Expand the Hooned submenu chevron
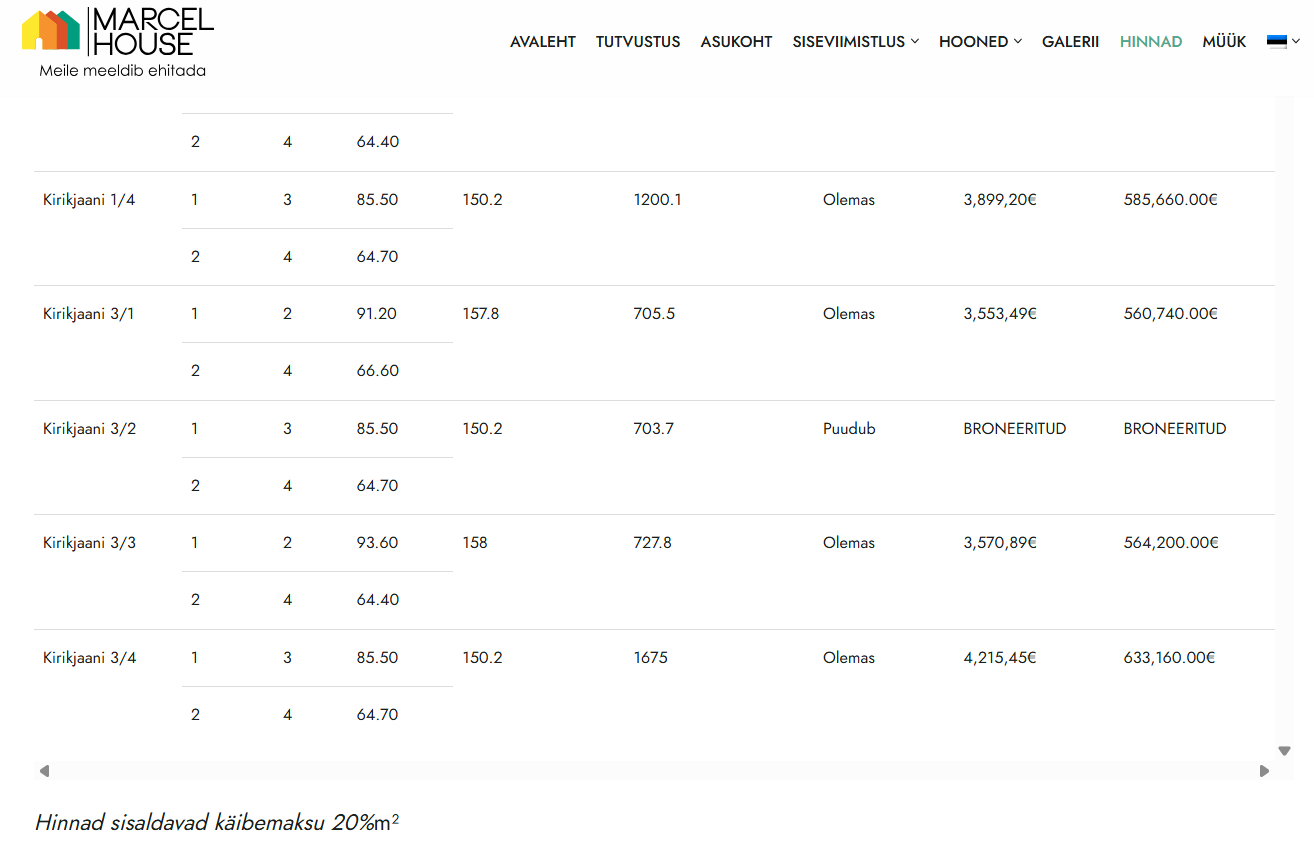The width and height of the screenshot is (1314, 842). click(x=1018, y=42)
